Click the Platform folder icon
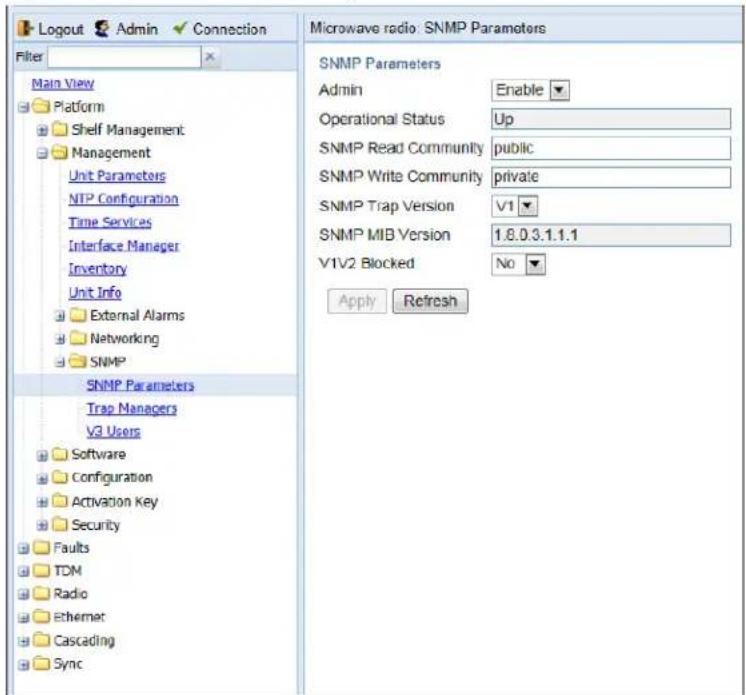Screen dimensions: 746x695 42,106
